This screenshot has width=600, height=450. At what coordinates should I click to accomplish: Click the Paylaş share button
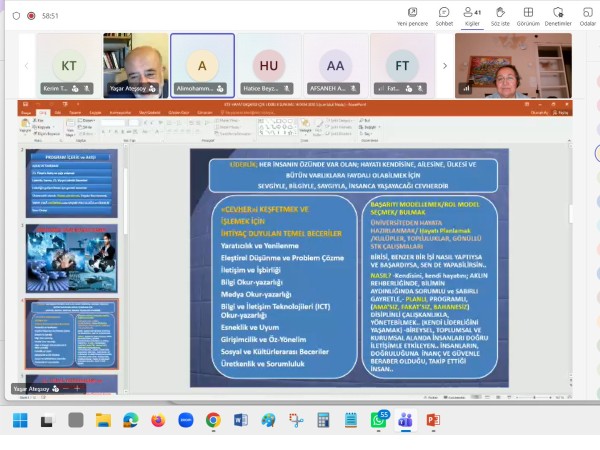coord(561,112)
